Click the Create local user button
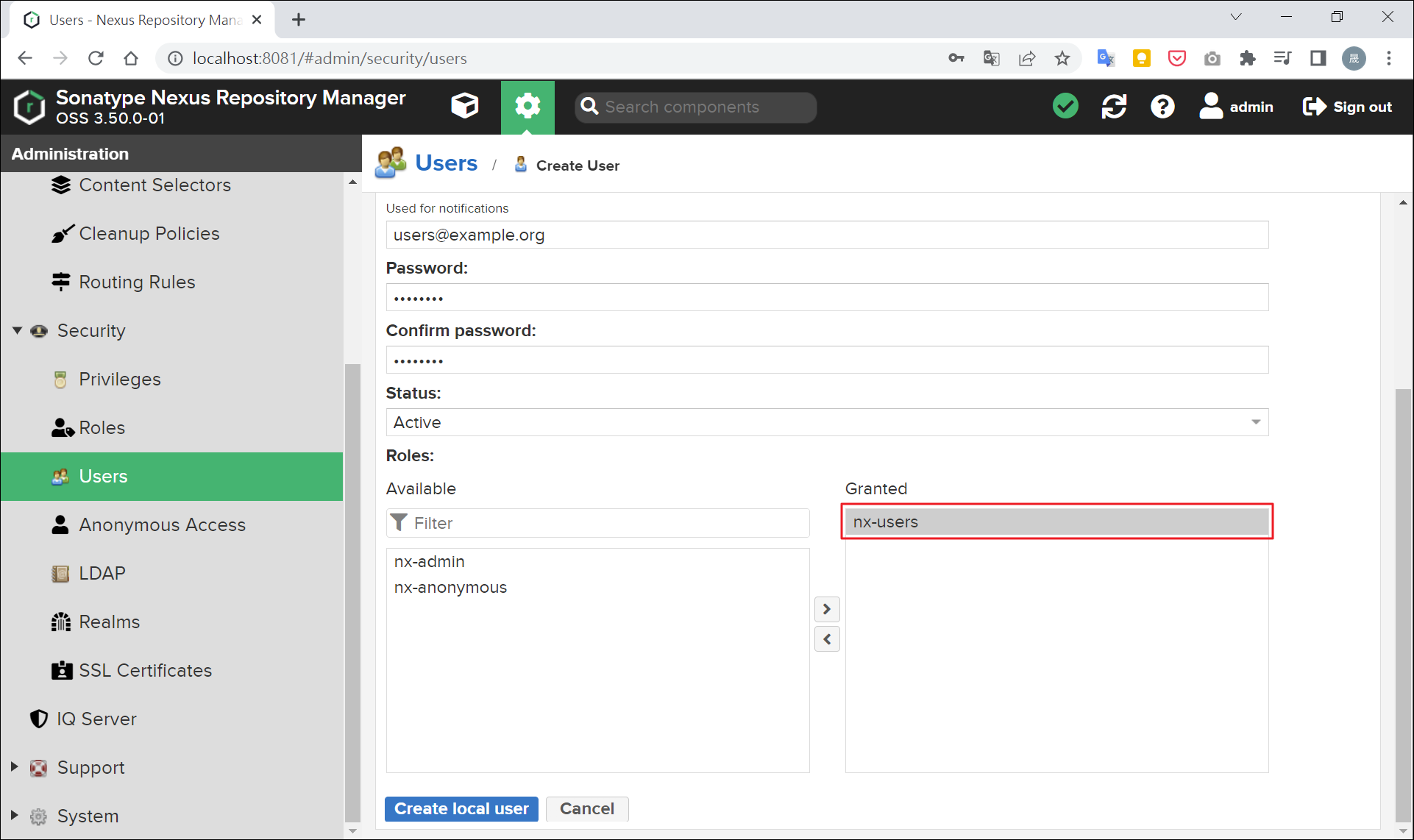Viewport: 1414px width, 840px height. point(461,808)
